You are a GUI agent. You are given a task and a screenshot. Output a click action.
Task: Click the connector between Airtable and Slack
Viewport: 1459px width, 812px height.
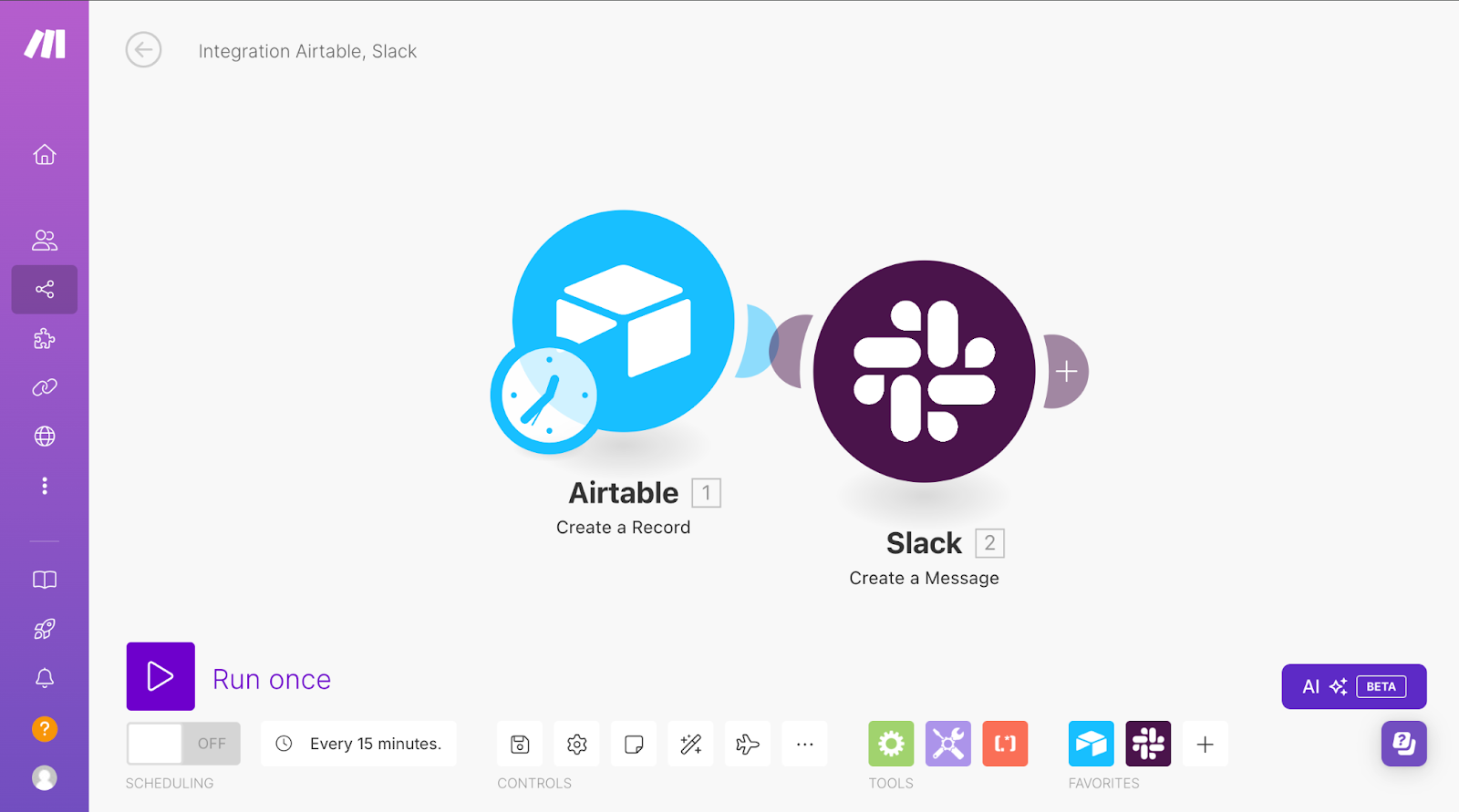pos(774,344)
